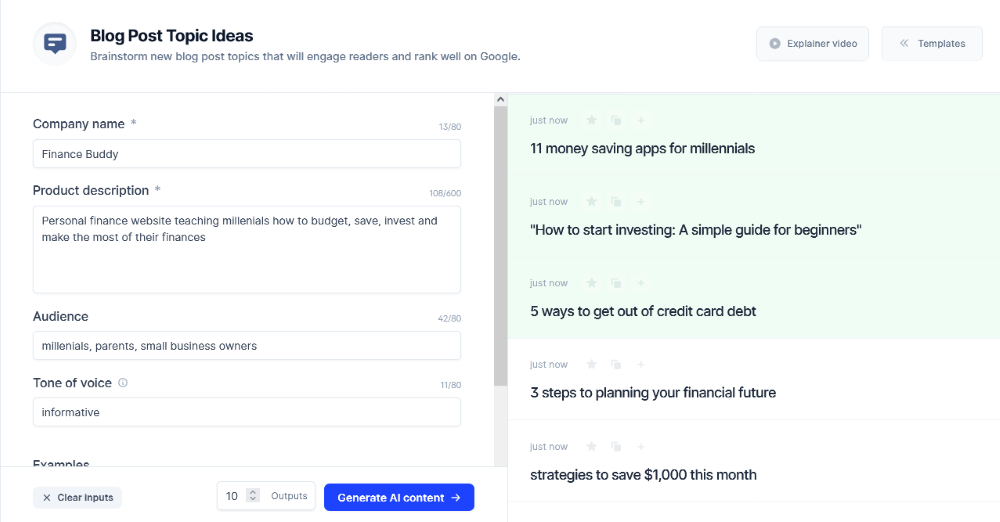The width and height of the screenshot is (1000, 522).
Task: Click the 'Company name' label
Action: click(x=78, y=124)
